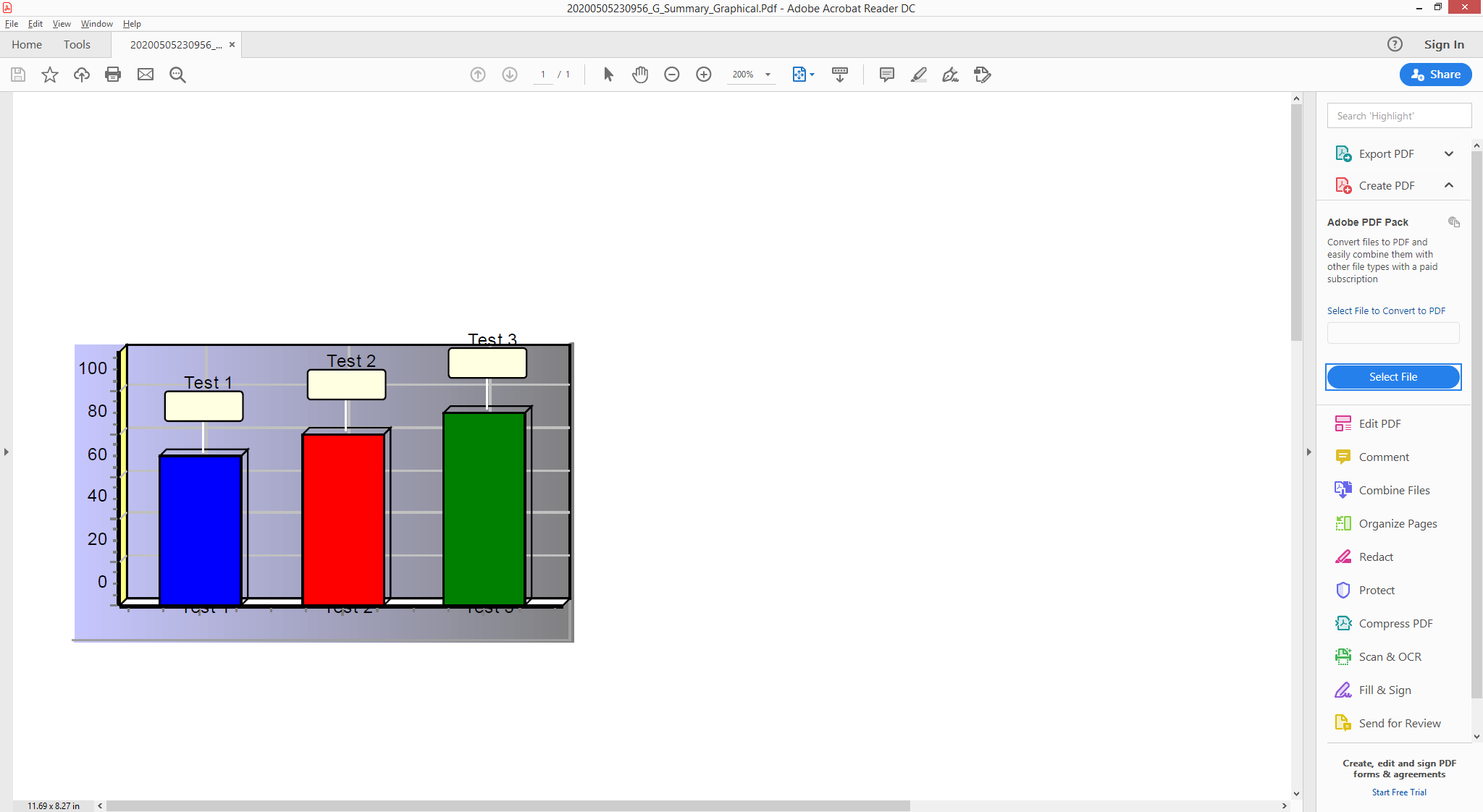This screenshot has height=812, width=1483.
Task: Expand the Create PDF options
Action: [x=1449, y=185]
